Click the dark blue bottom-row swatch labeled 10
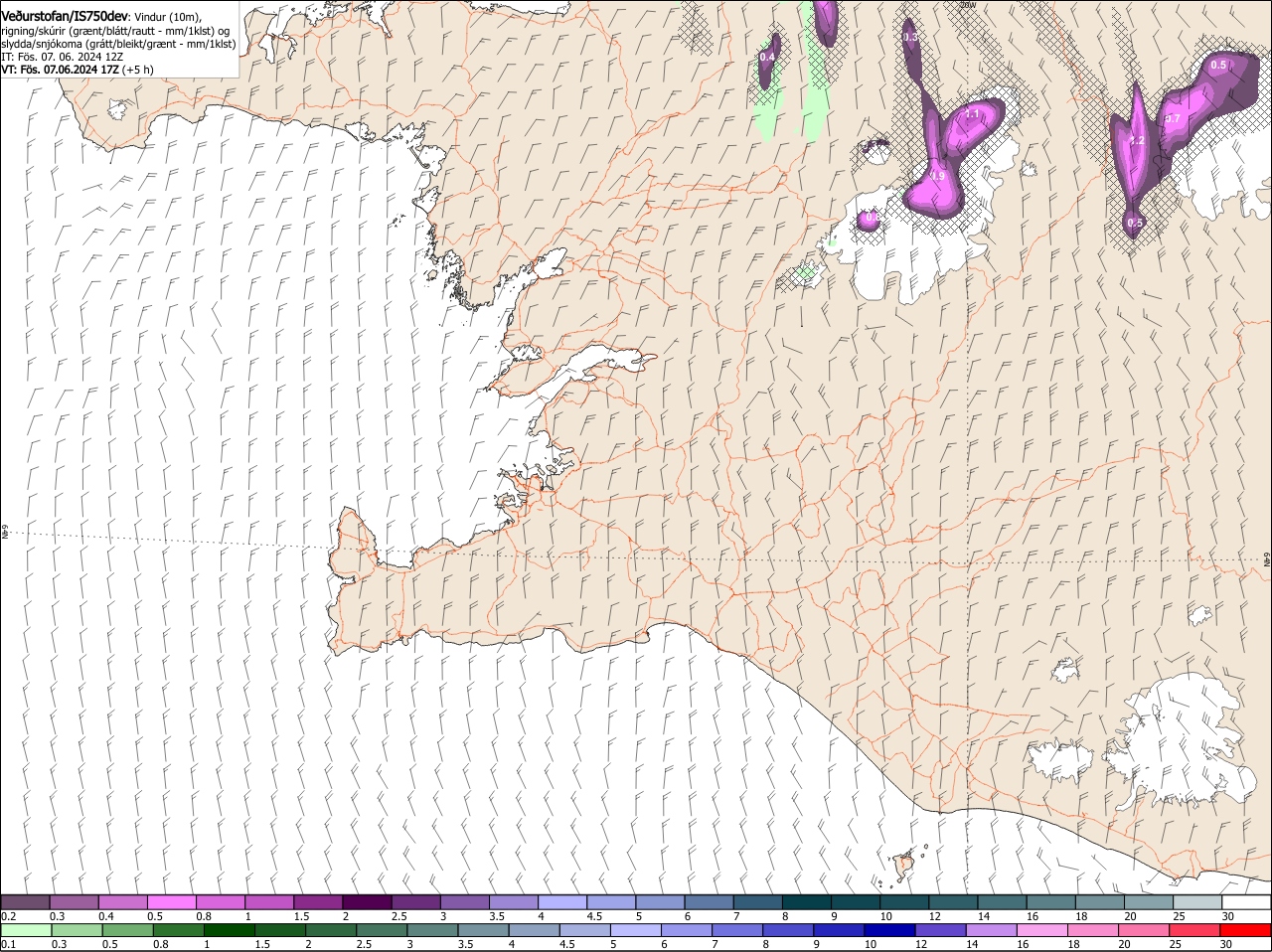1272x952 pixels. tap(890, 931)
